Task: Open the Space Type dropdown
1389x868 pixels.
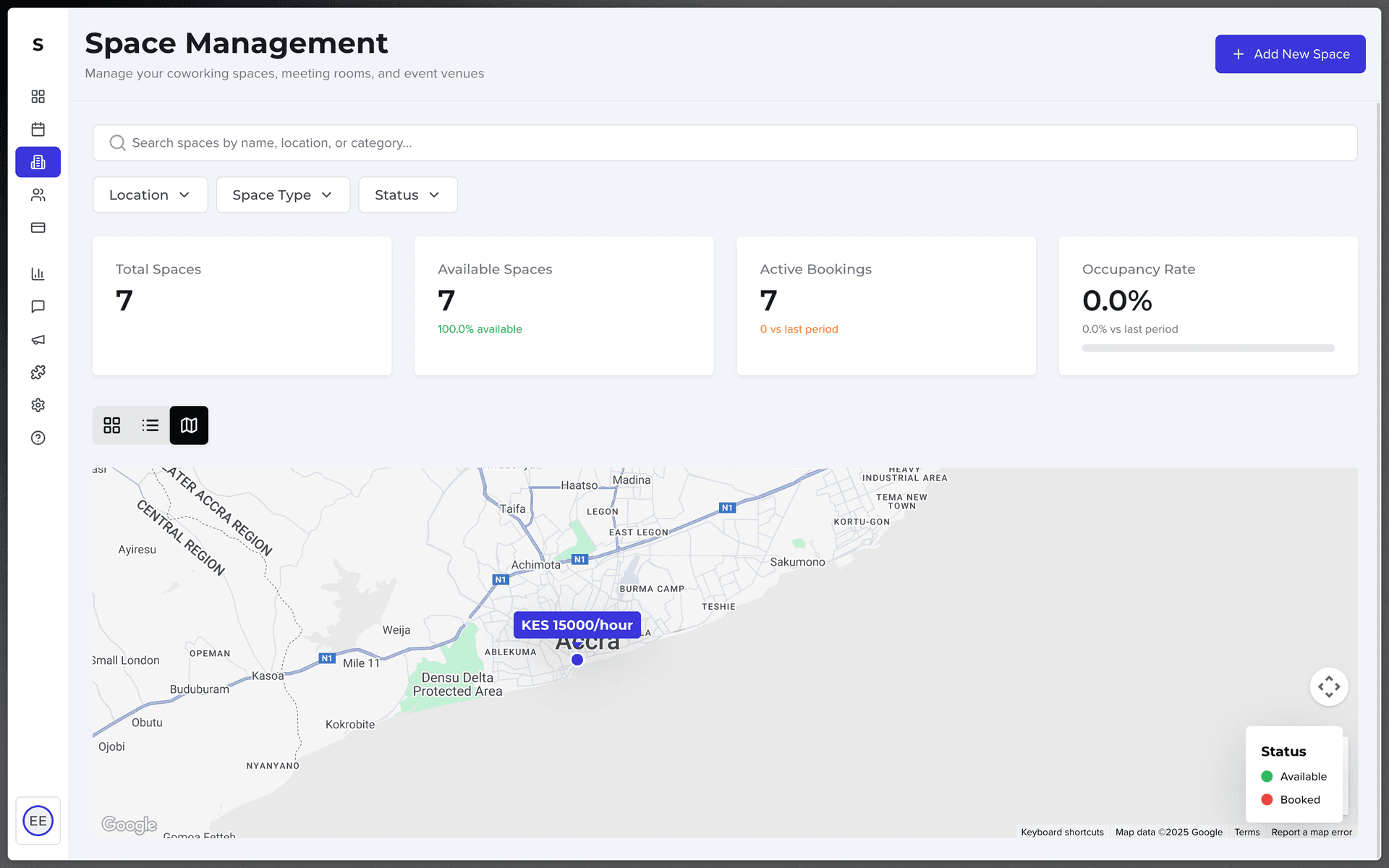Action: (283, 195)
